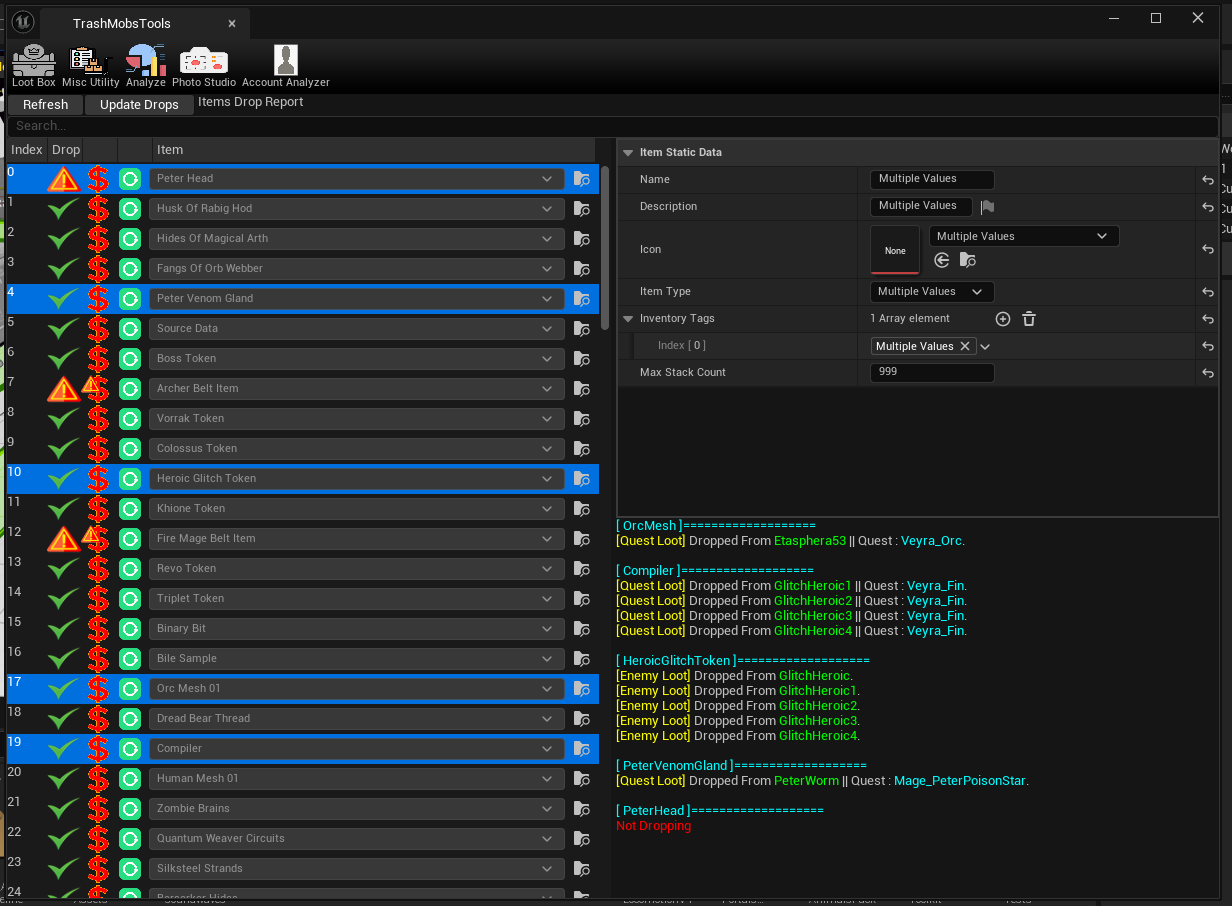1232x906 pixels.
Task: Click the Veyra_Orc quest name in the report
Action: pos(931,541)
